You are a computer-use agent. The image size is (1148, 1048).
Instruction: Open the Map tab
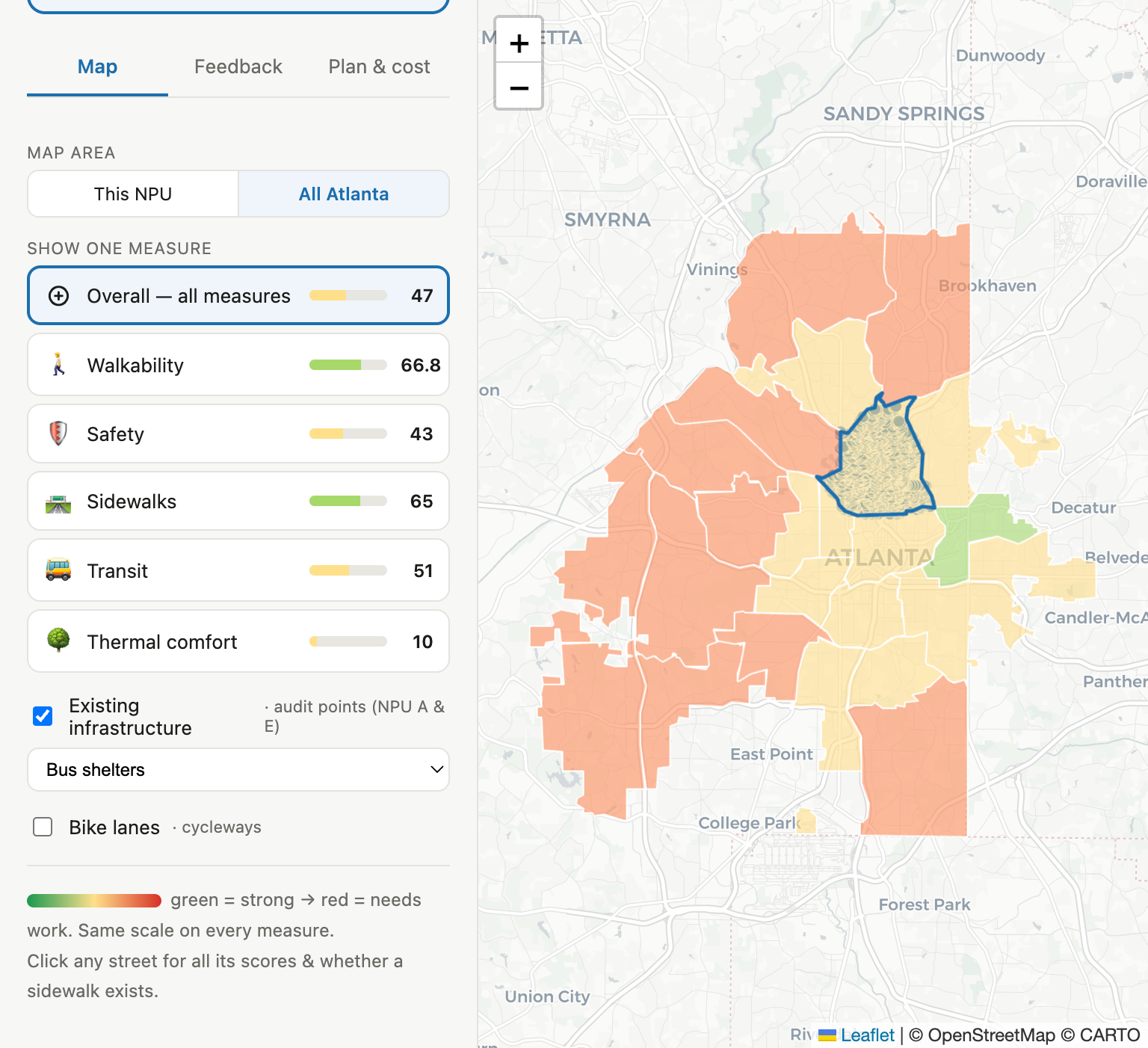pyautogui.click(x=97, y=67)
